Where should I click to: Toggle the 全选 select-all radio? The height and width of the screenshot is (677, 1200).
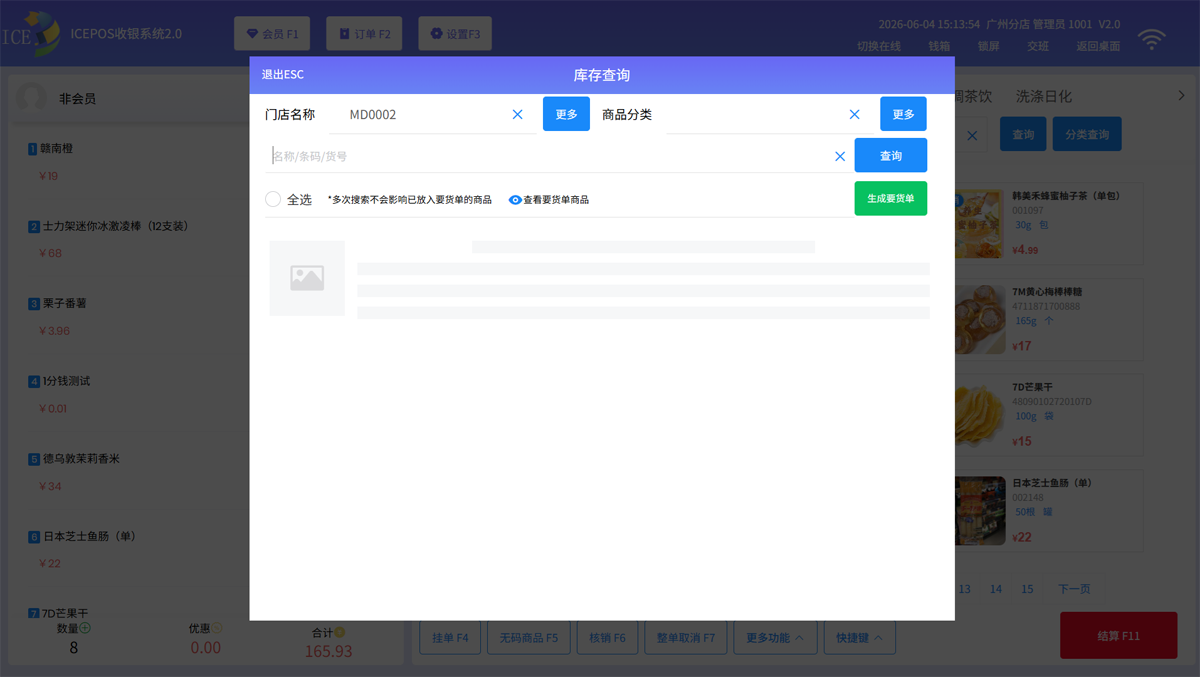point(273,199)
